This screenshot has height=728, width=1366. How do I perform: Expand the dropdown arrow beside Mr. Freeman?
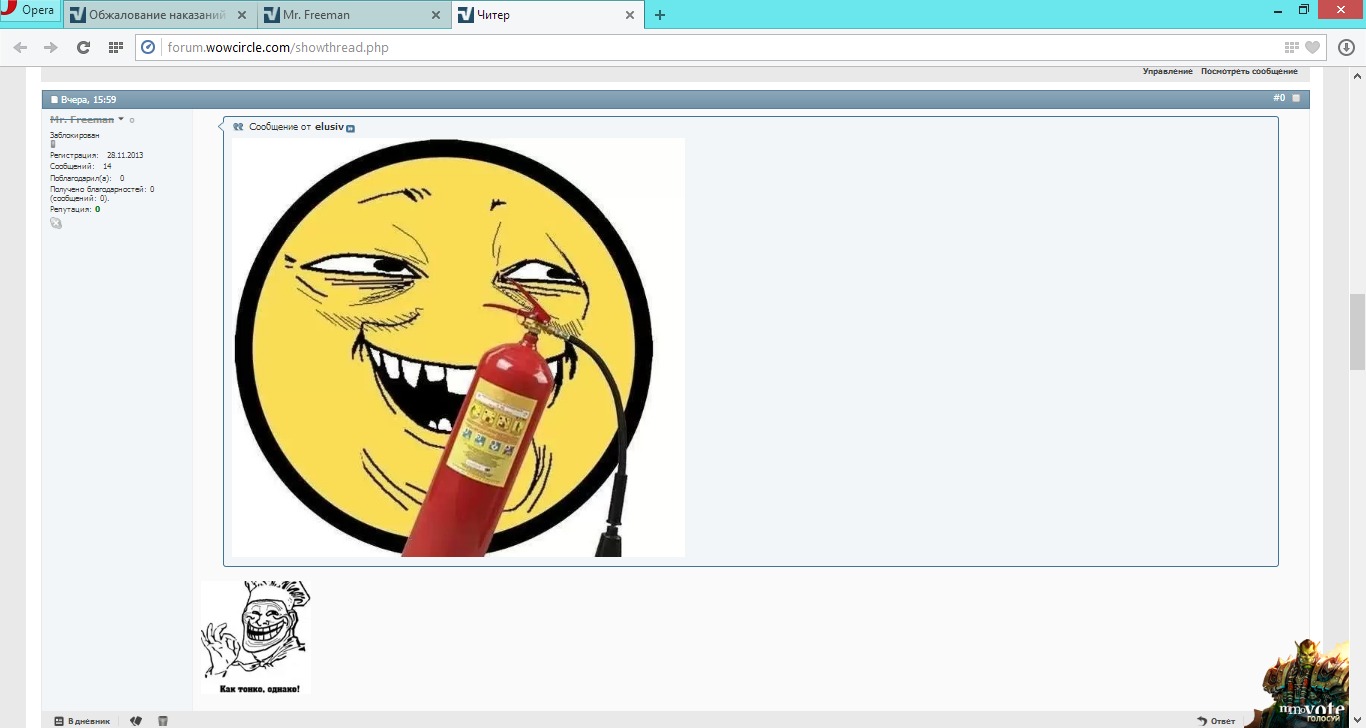121,119
